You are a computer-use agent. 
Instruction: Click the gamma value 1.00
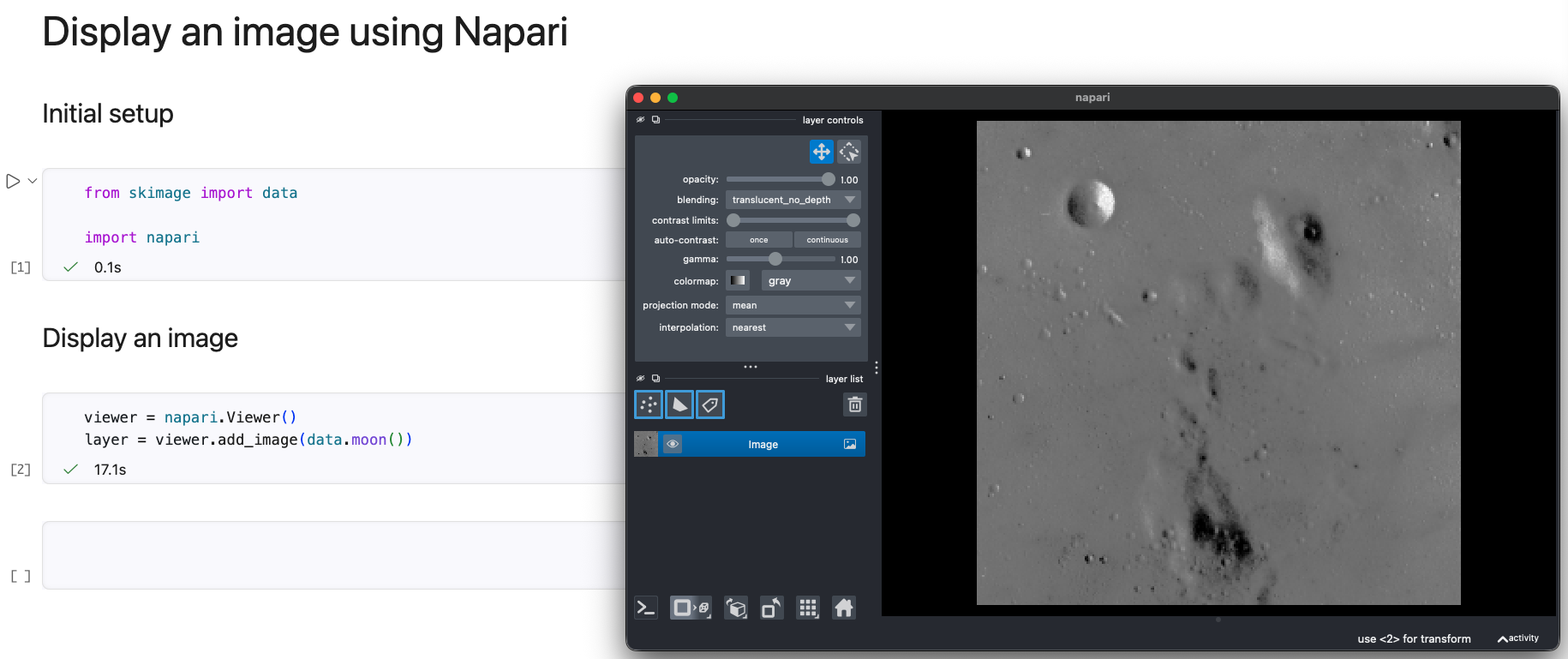pyautogui.click(x=849, y=260)
